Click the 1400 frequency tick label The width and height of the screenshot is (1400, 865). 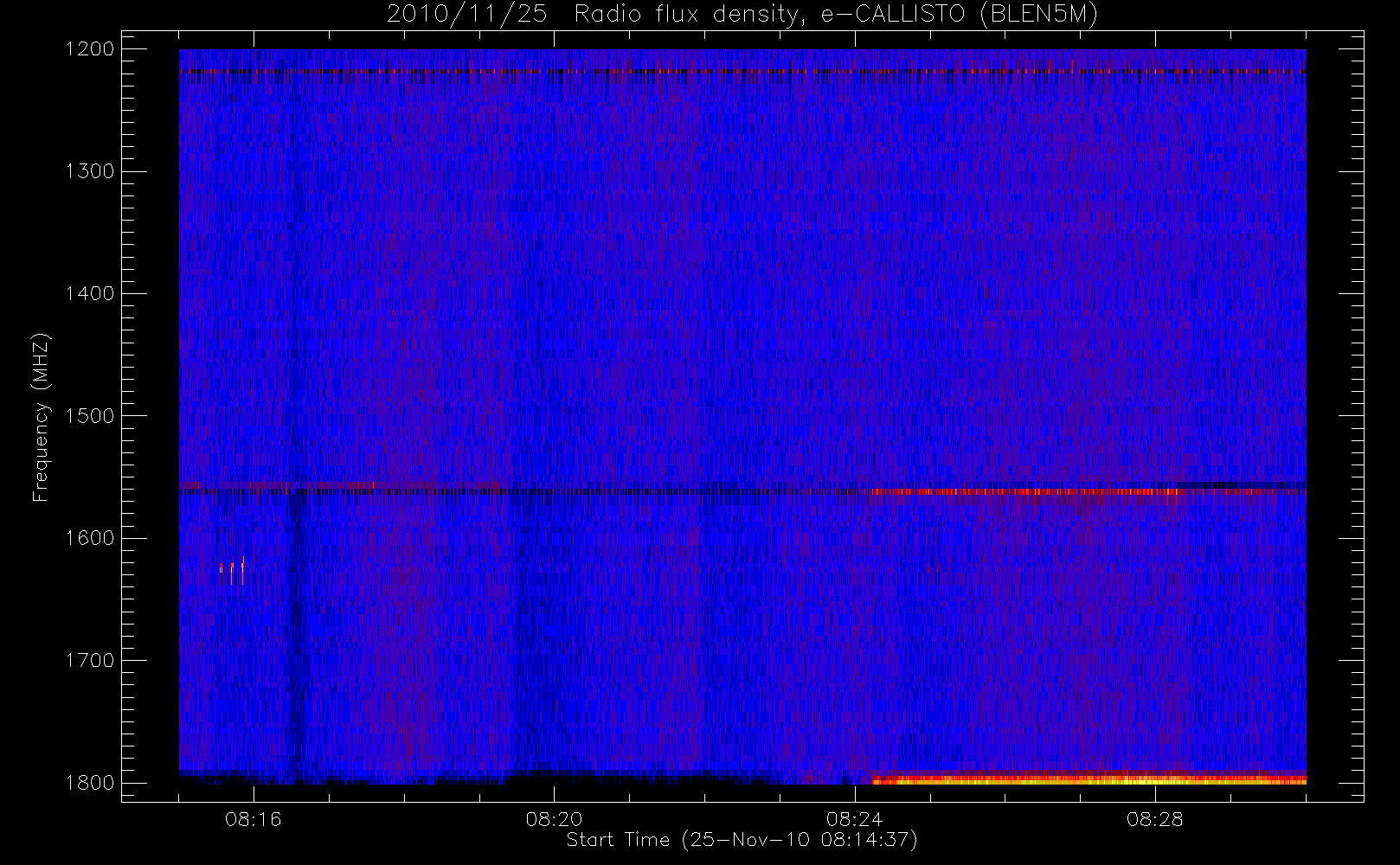[x=90, y=294]
